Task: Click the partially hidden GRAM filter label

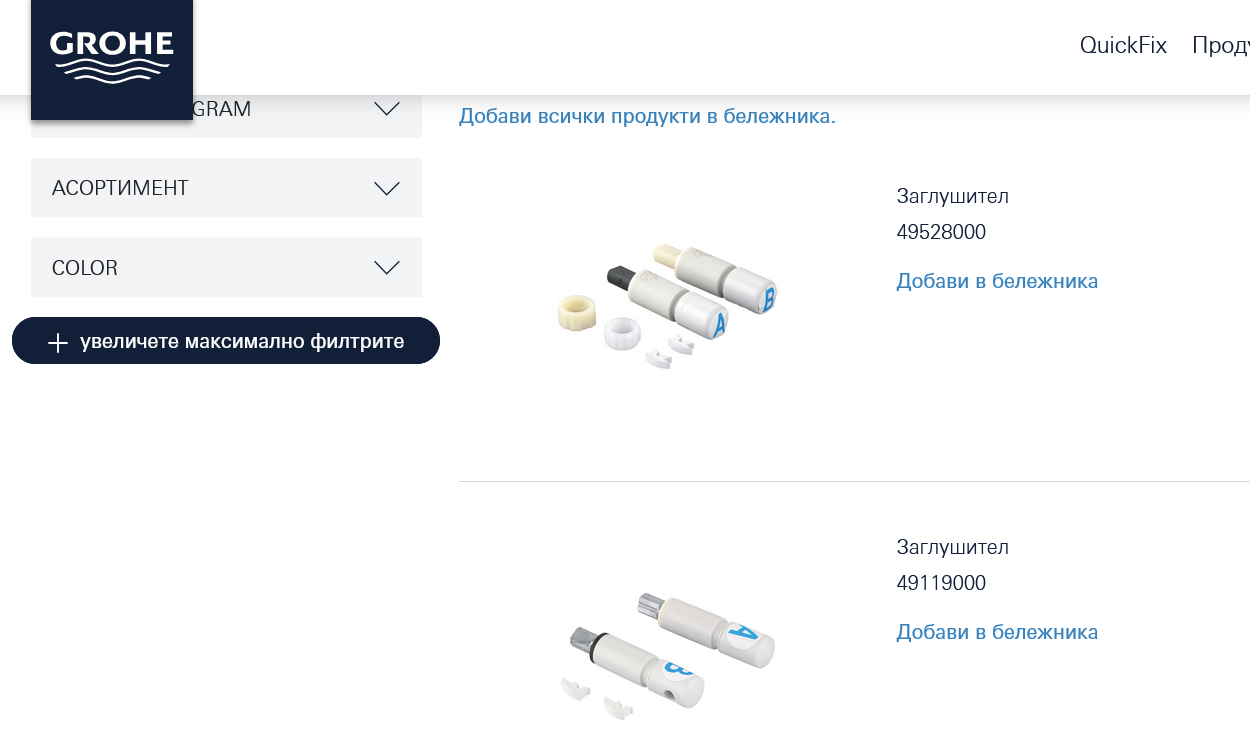Action: coord(222,109)
